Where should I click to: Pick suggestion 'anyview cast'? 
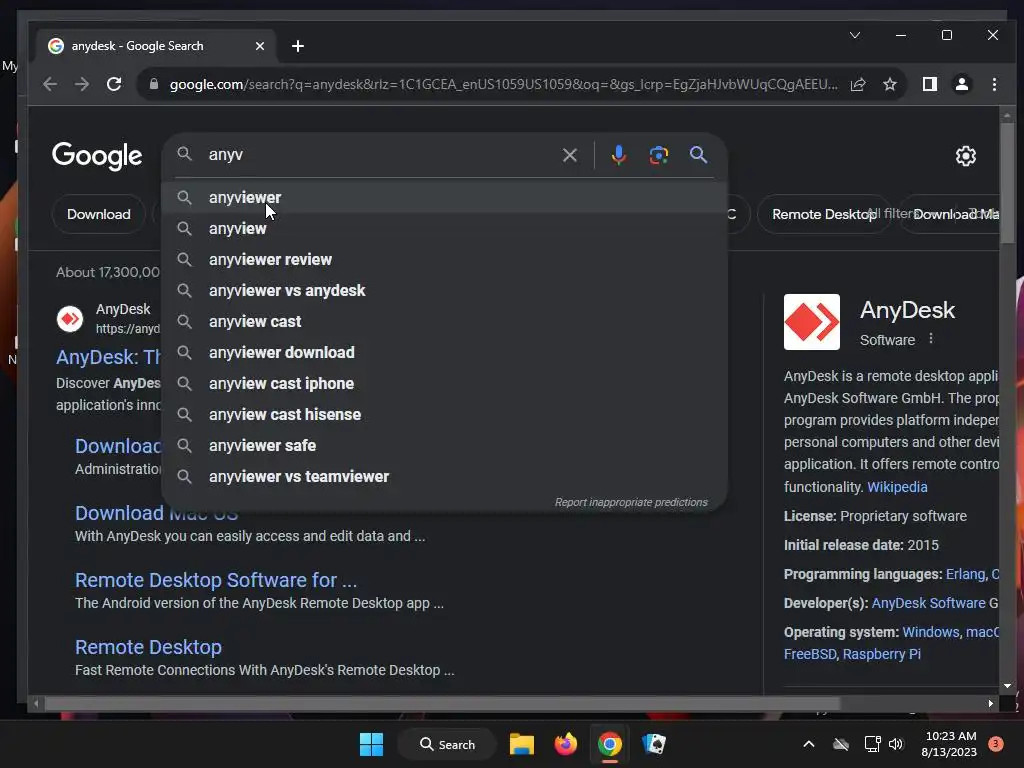coord(444,321)
